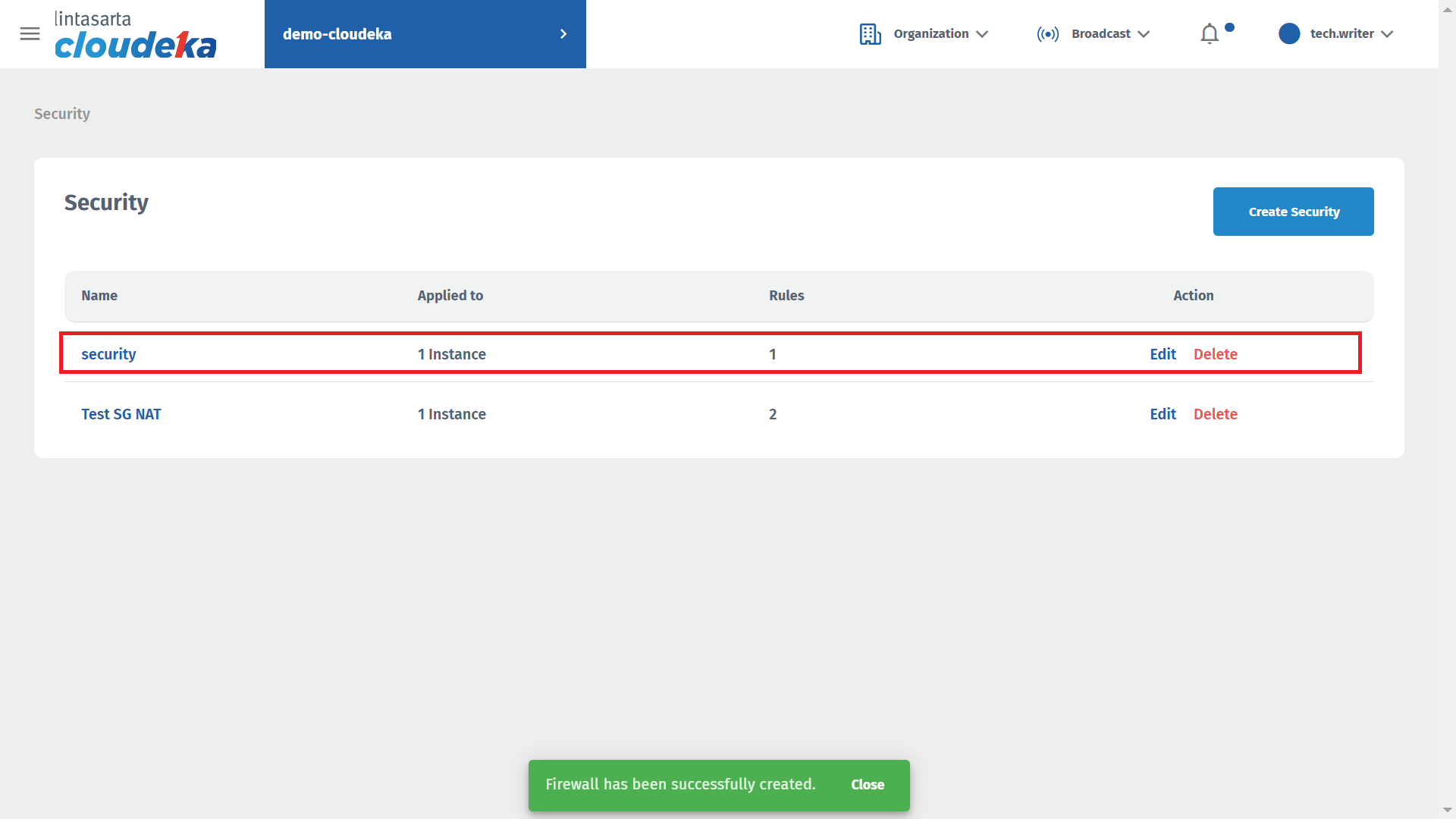Open the security firewall link
This screenshot has width=1456, height=819.
point(108,354)
